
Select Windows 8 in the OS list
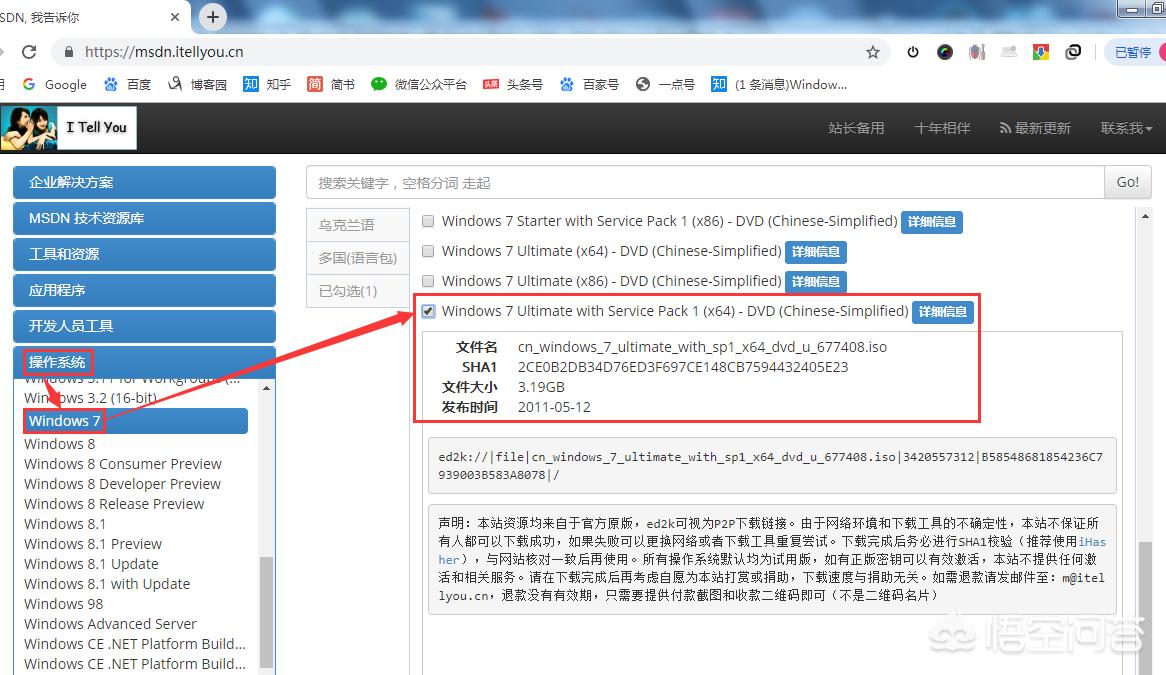(x=59, y=444)
